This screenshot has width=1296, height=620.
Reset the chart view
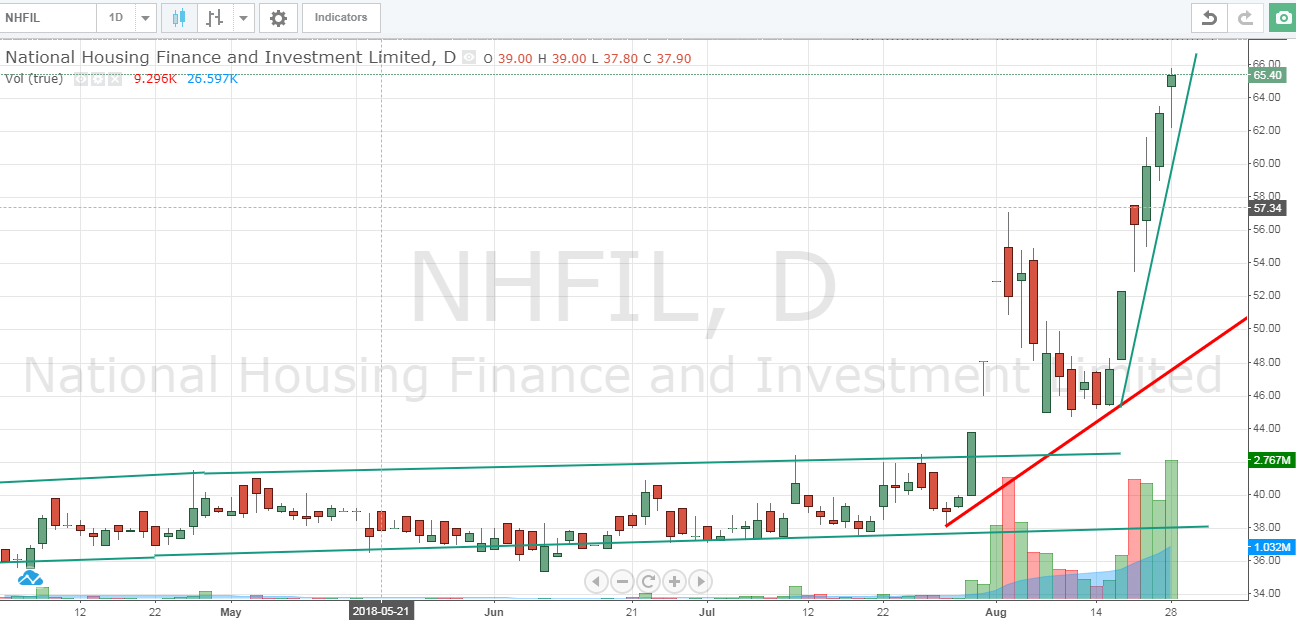click(648, 581)
